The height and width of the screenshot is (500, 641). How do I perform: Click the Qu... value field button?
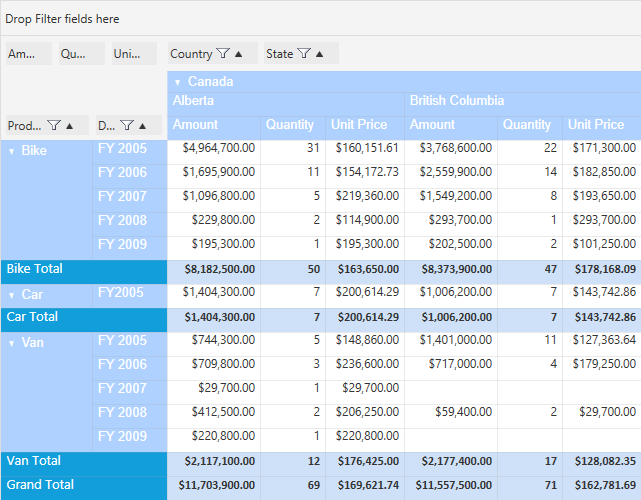(x=82, y=54)
